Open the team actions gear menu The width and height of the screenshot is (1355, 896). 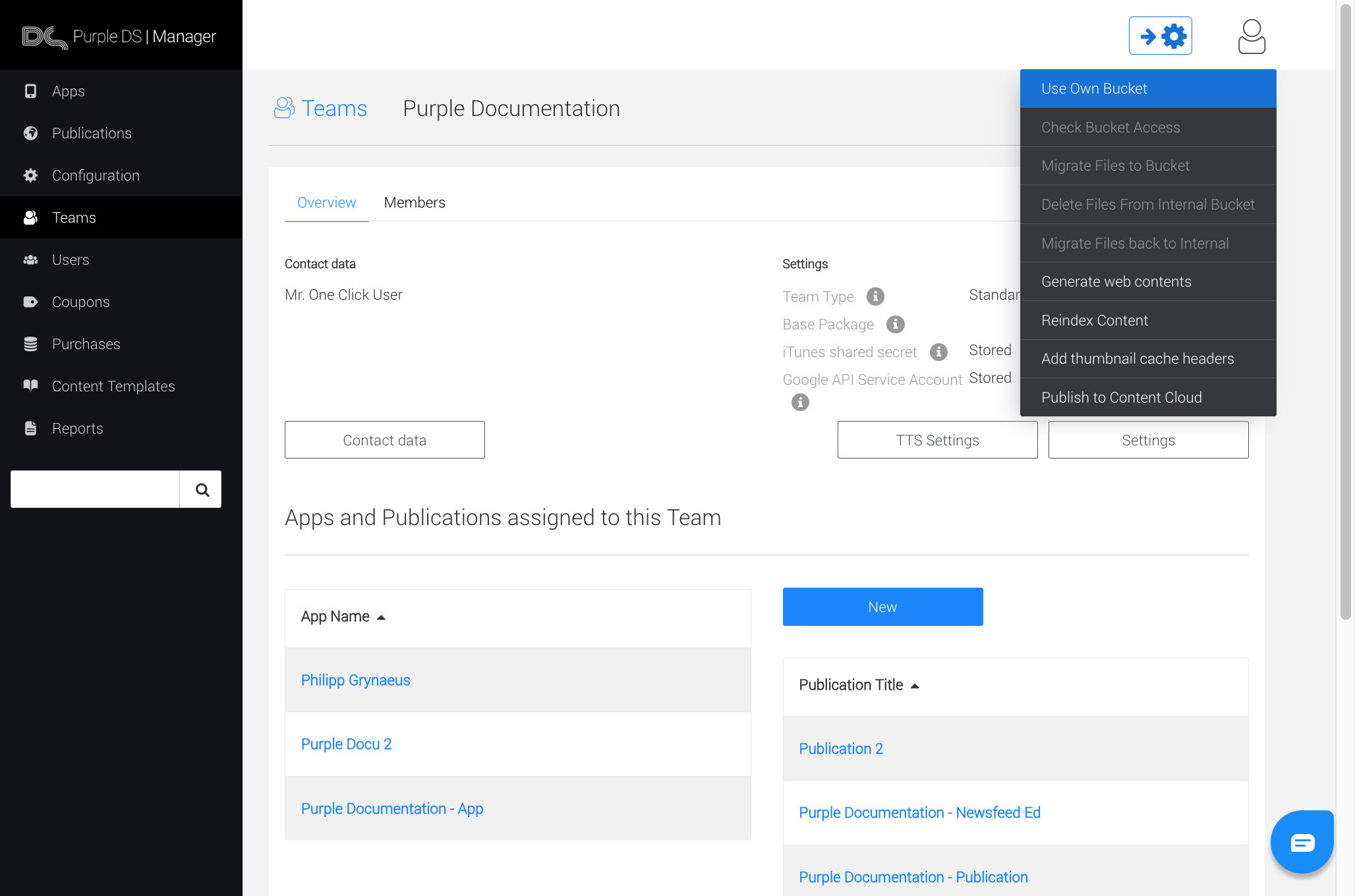(1160, 36)
